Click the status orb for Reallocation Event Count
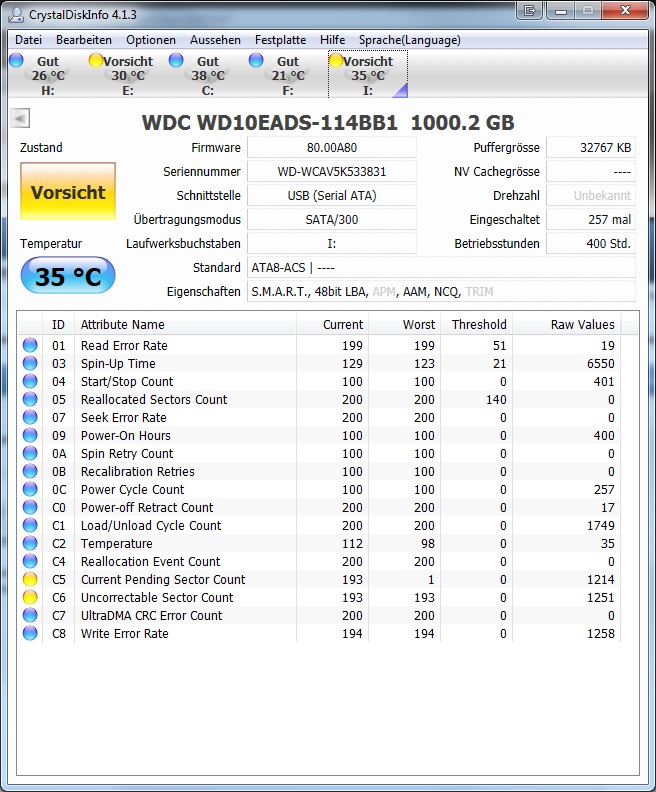 pos(30,561)
